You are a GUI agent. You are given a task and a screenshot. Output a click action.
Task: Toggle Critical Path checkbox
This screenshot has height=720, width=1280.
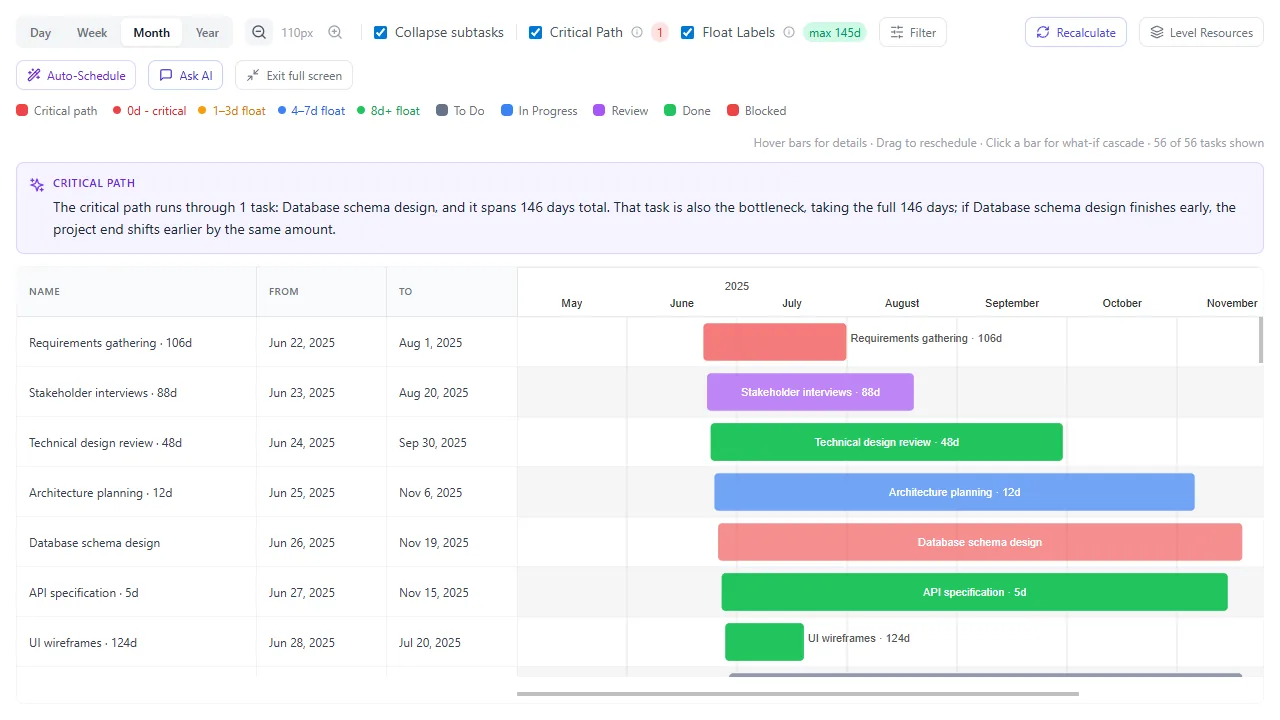click(x=536, y=32)
